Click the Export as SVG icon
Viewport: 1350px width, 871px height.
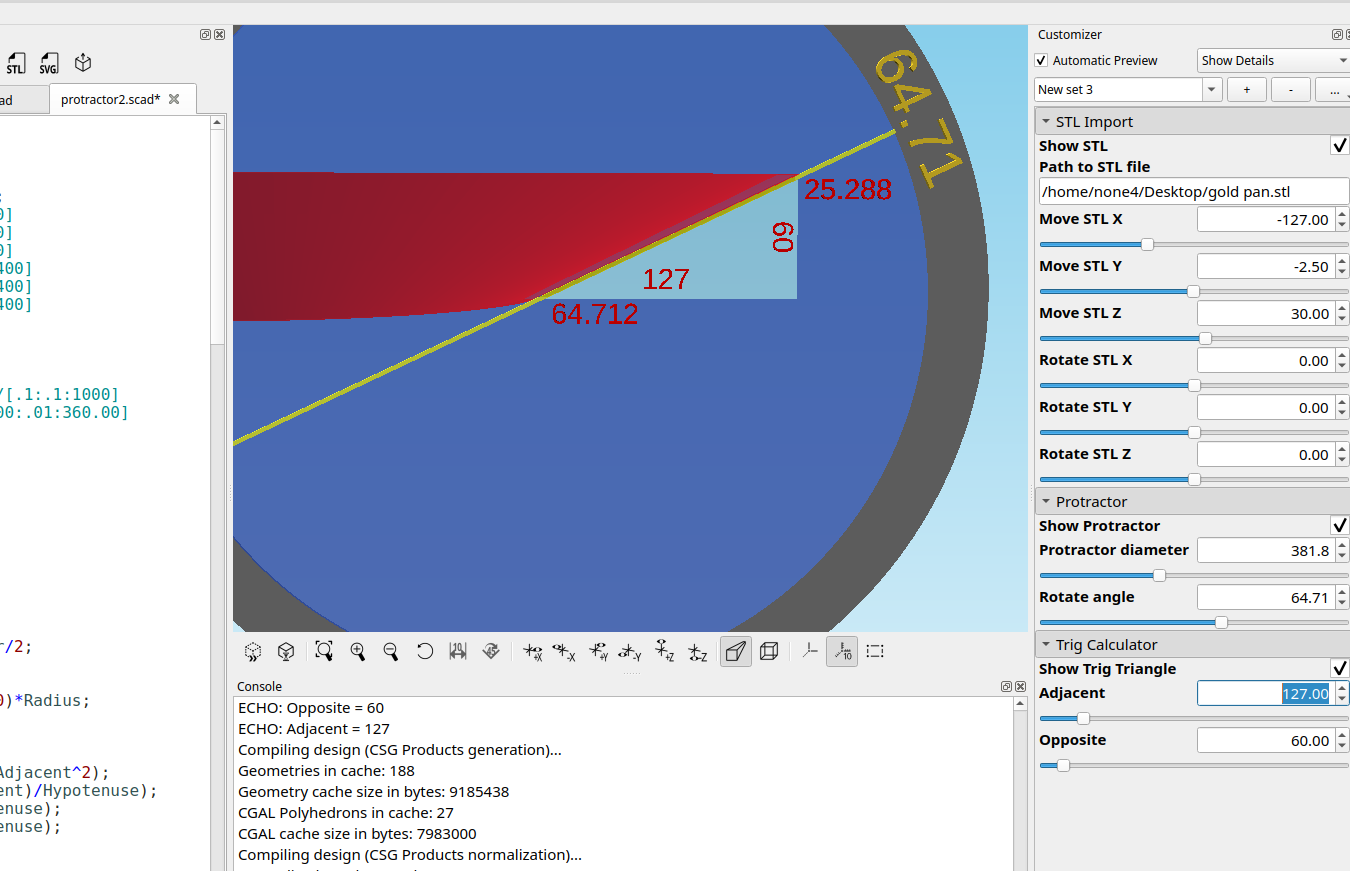click(x=49, y=64)
